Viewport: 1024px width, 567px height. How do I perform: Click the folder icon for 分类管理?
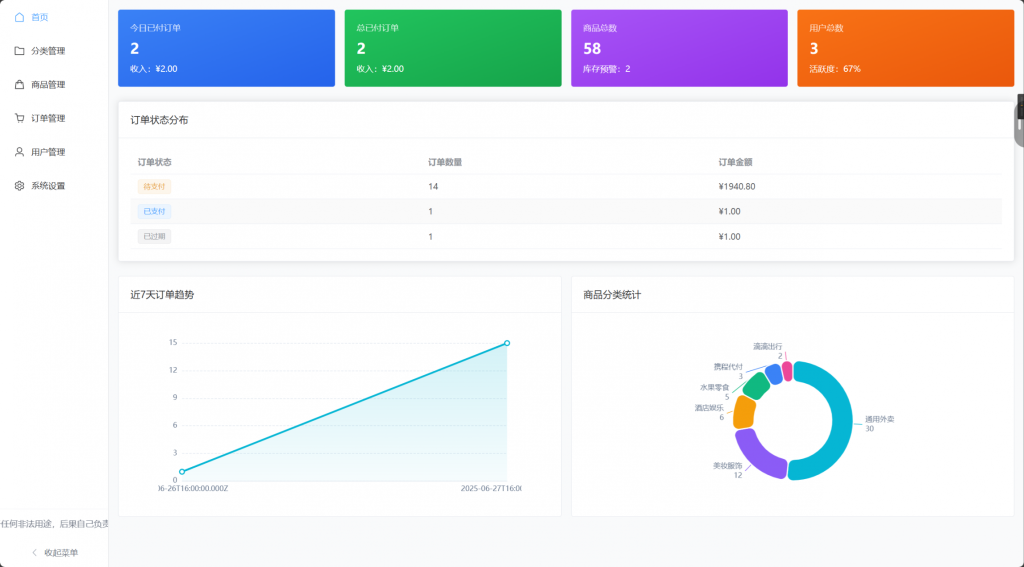coord(19,51)
